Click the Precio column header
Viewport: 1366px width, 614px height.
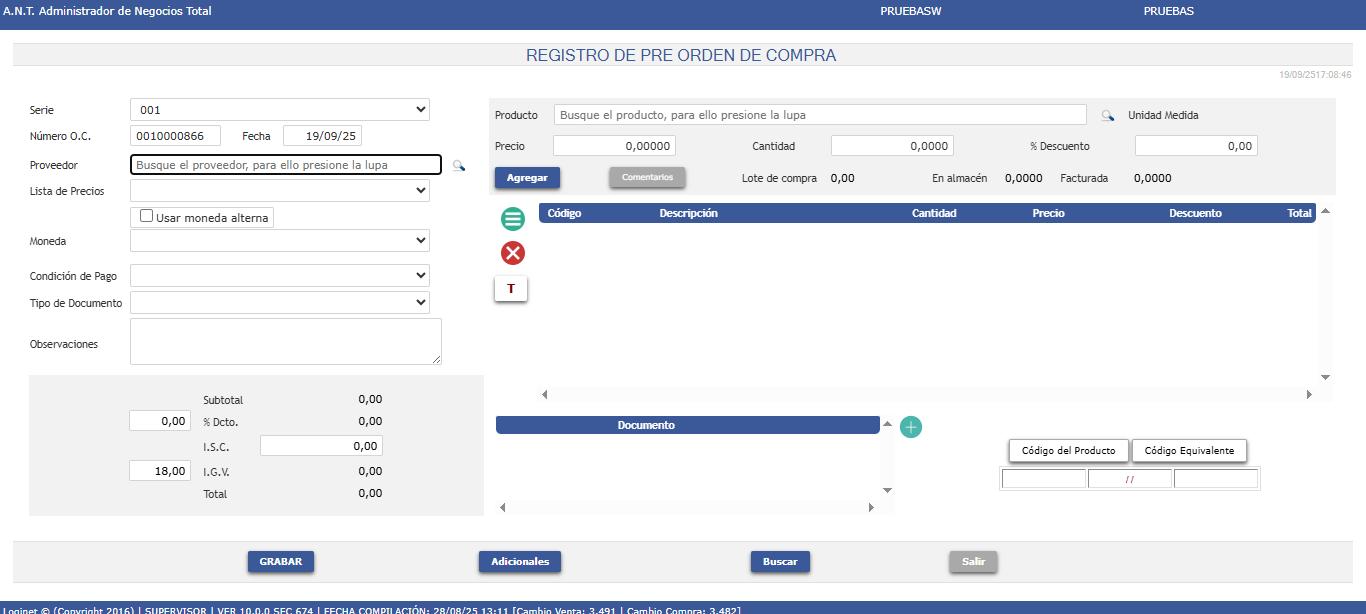click(1048, 213)
